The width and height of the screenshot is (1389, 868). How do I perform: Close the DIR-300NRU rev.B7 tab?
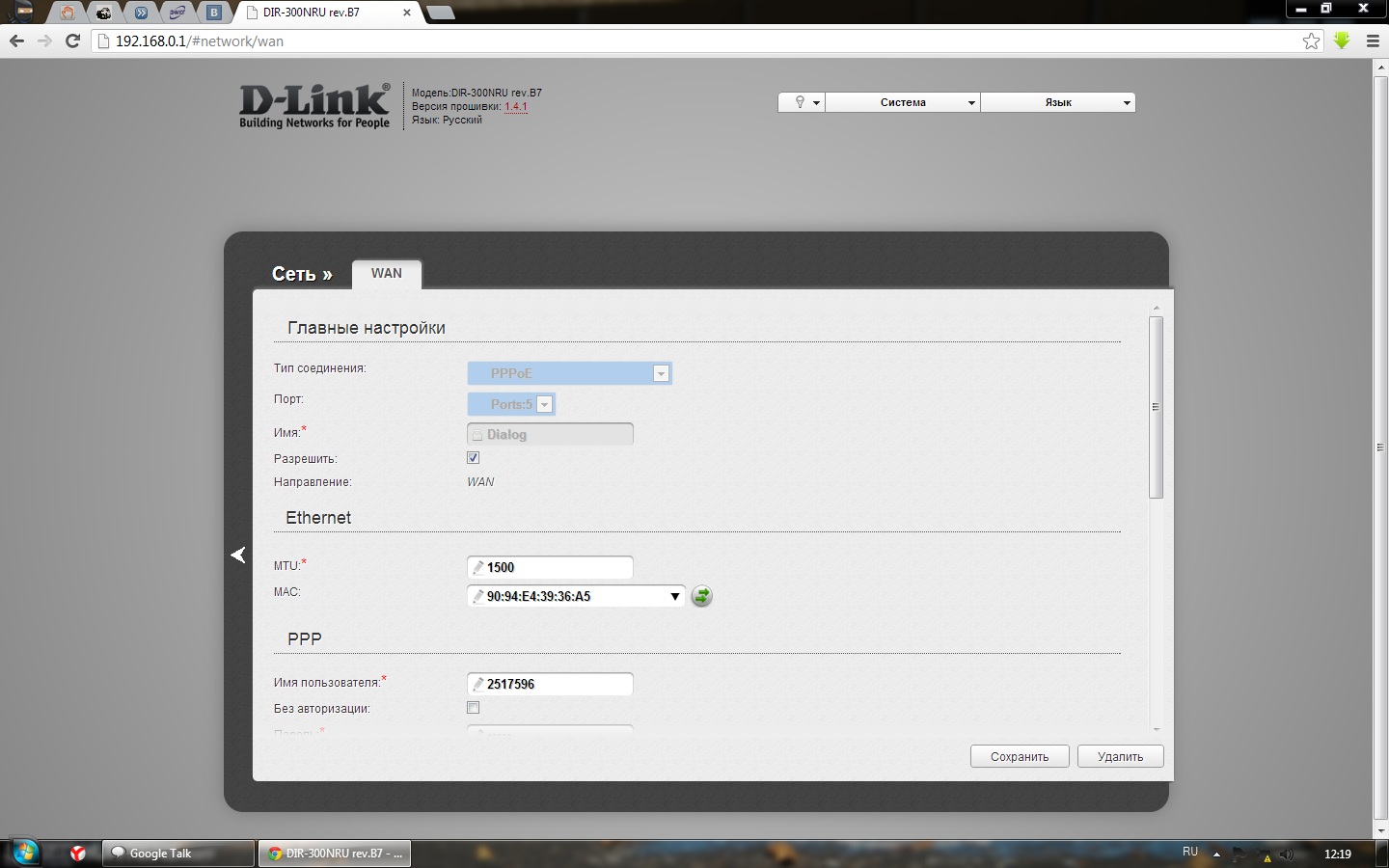[x=407, y=13]
